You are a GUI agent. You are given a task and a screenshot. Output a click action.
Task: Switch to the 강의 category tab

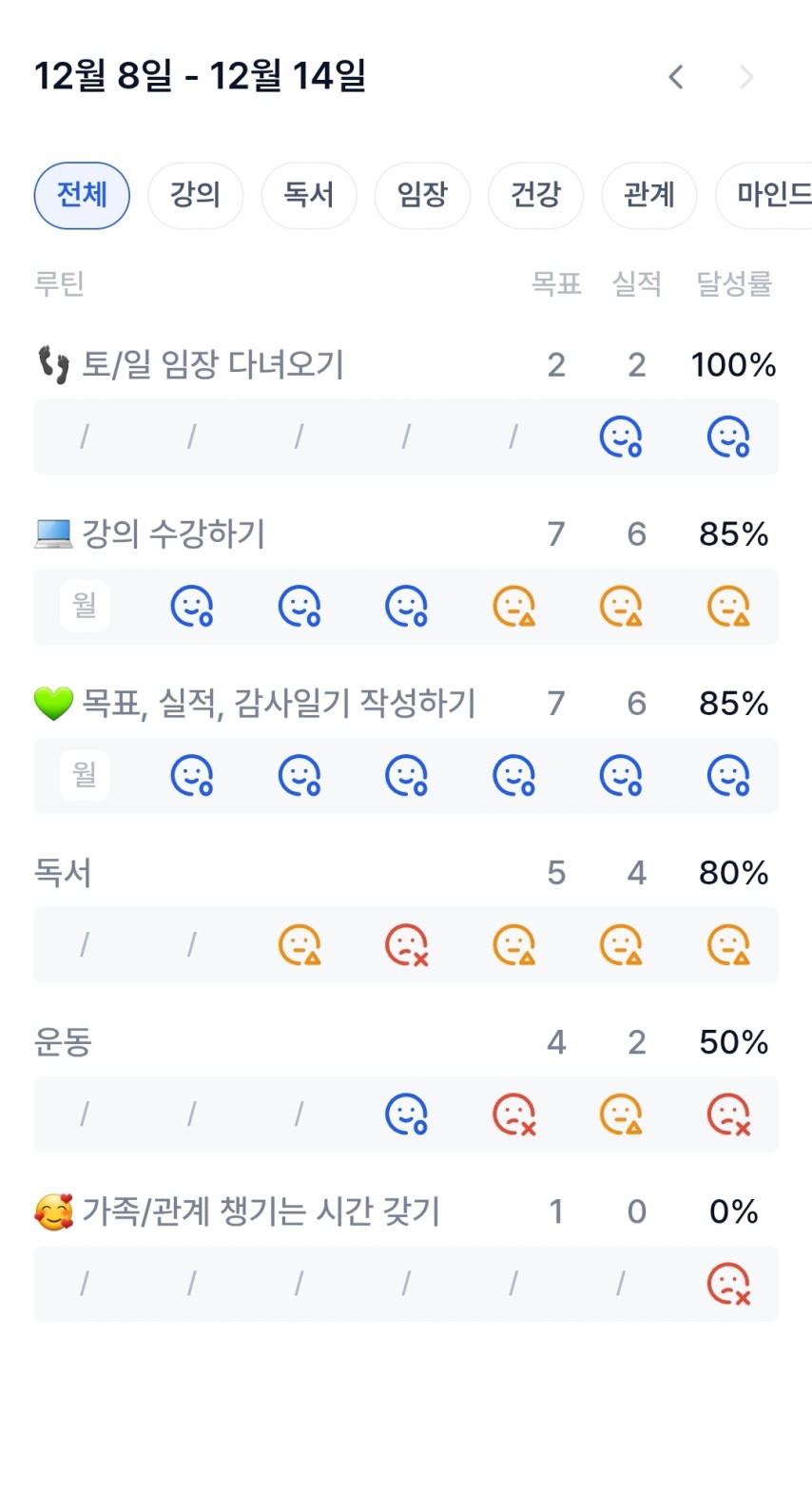[195, 195]
